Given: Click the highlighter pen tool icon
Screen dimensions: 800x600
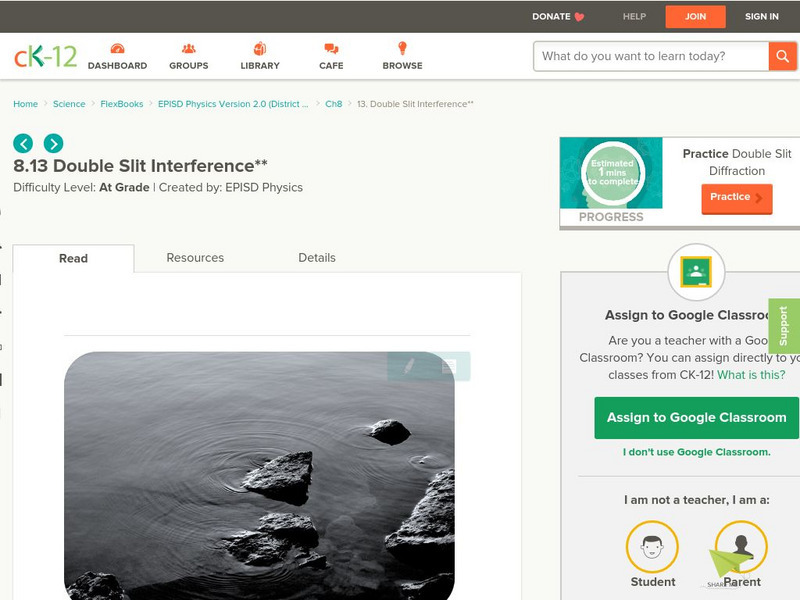Looking at the screenshot, I should tap(409, 367).
